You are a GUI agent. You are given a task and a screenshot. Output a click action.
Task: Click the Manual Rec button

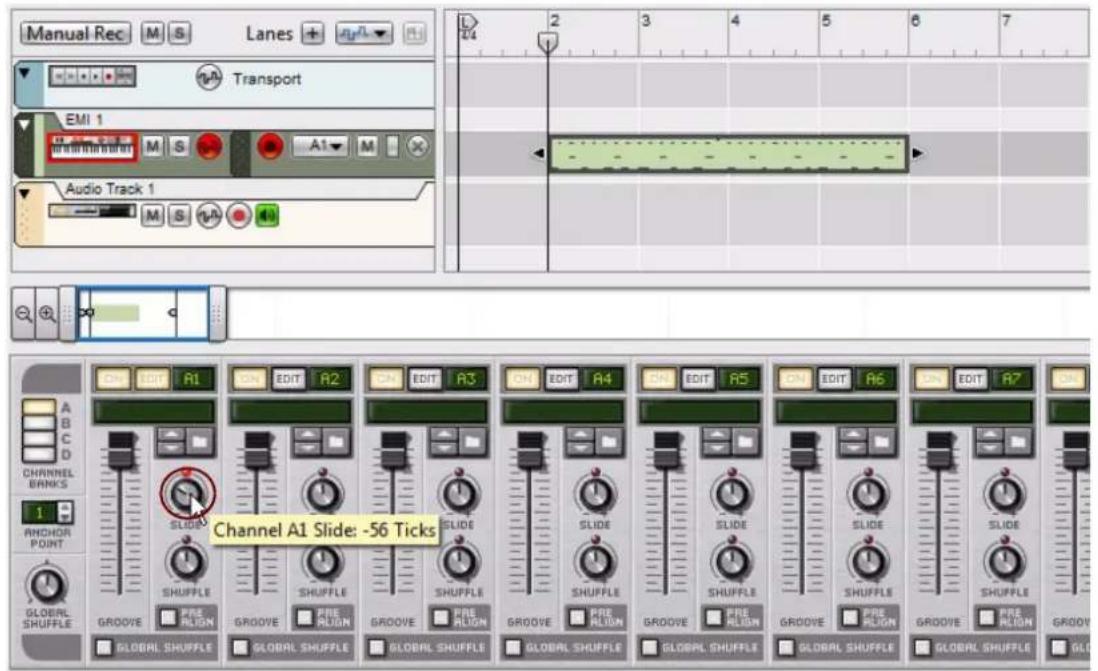(78, 31)
